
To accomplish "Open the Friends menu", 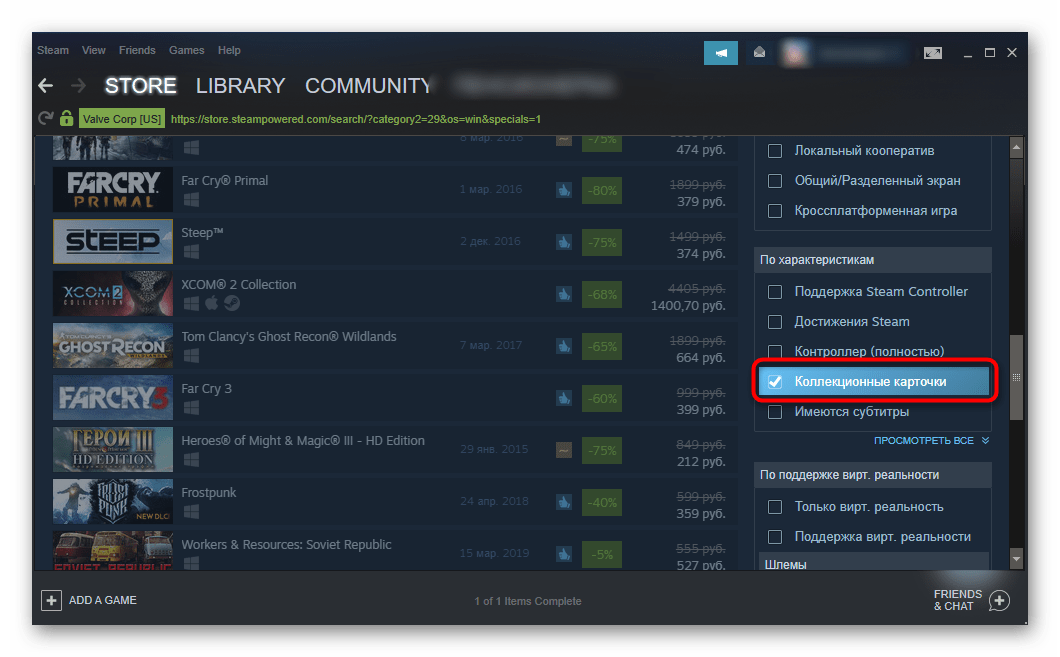I will click(x=137, y=50).
